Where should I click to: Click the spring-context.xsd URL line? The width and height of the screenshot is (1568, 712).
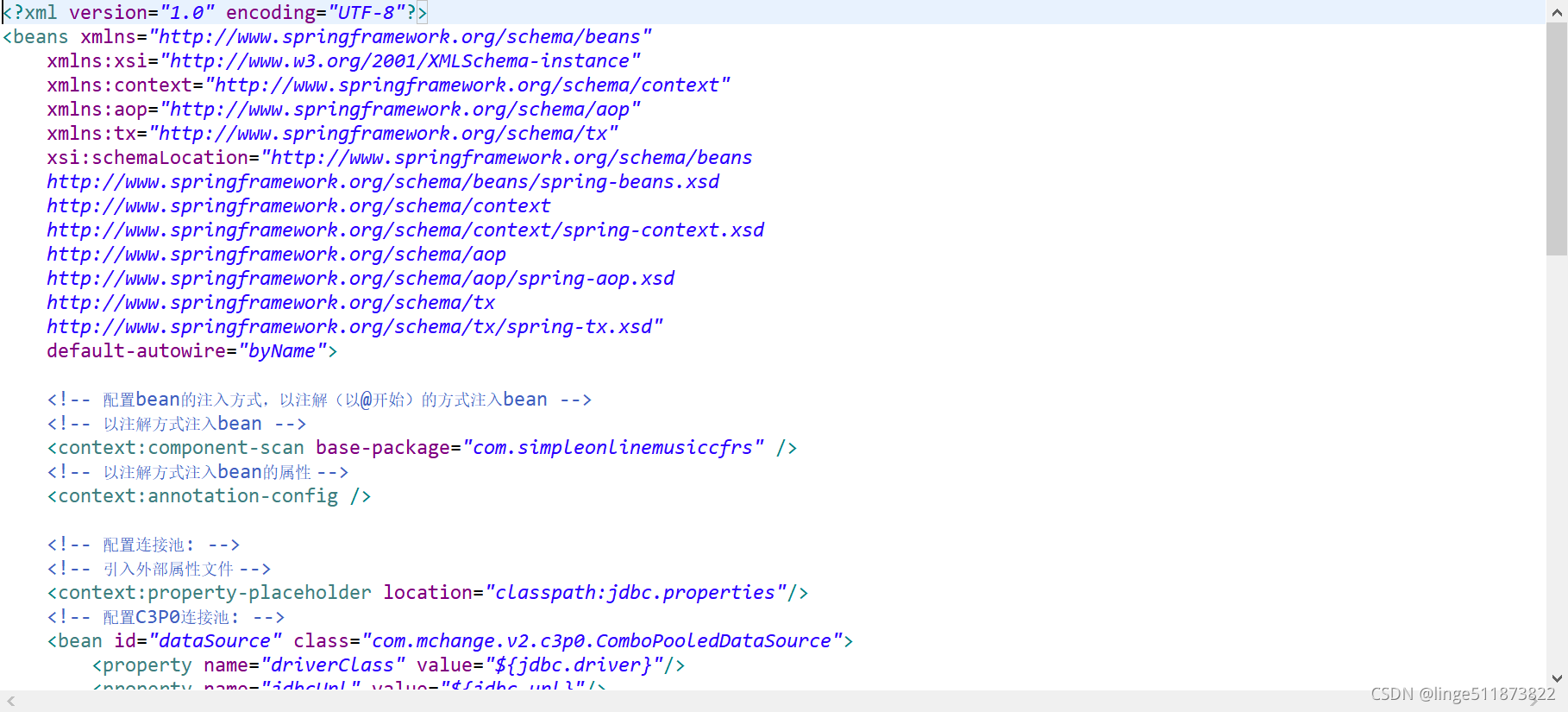click(405, 230)
